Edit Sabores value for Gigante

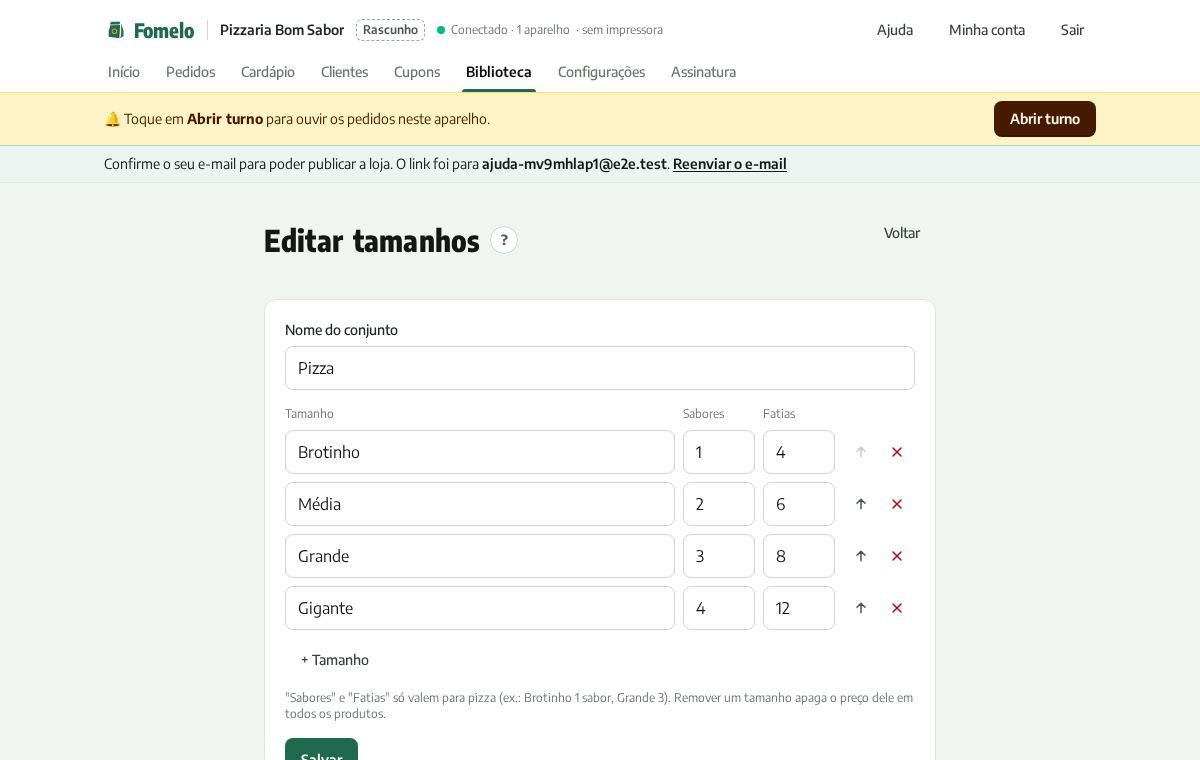[x=719, y=608]
